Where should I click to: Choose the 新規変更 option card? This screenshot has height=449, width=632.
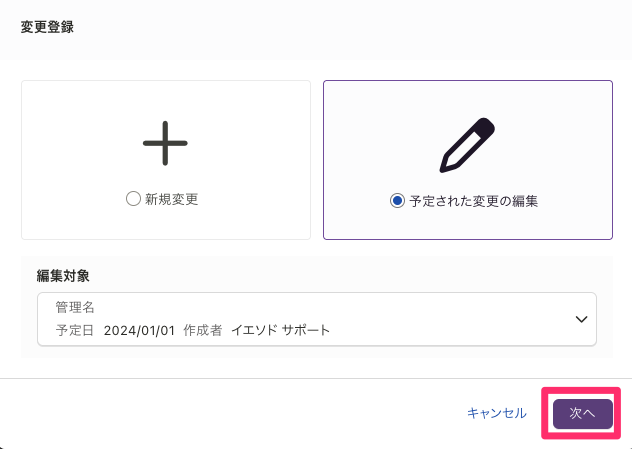[x=166, y=160]
